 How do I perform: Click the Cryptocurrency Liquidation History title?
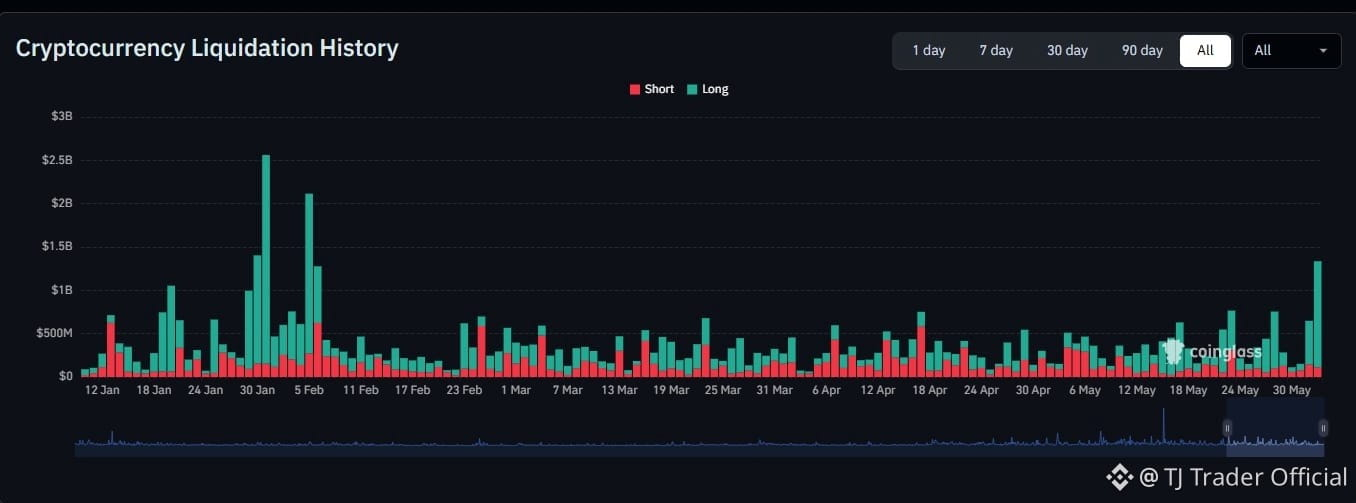(x=207, y=48)
